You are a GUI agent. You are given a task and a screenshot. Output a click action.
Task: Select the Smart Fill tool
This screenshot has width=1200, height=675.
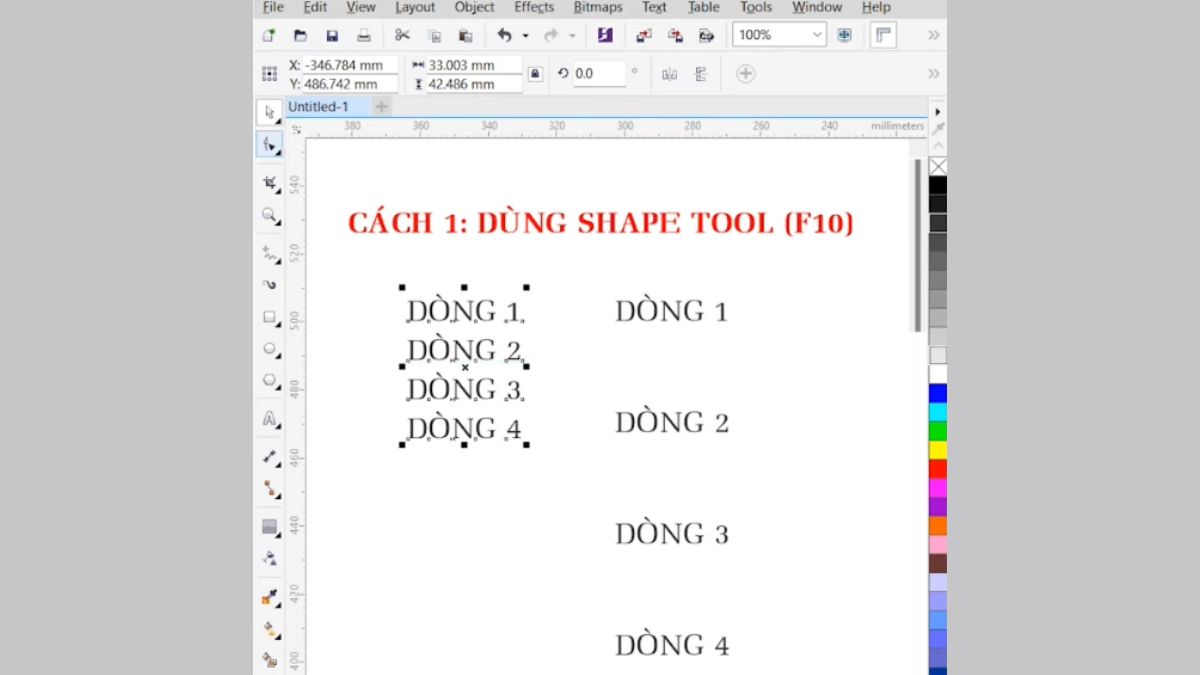(x=269, y=660)
